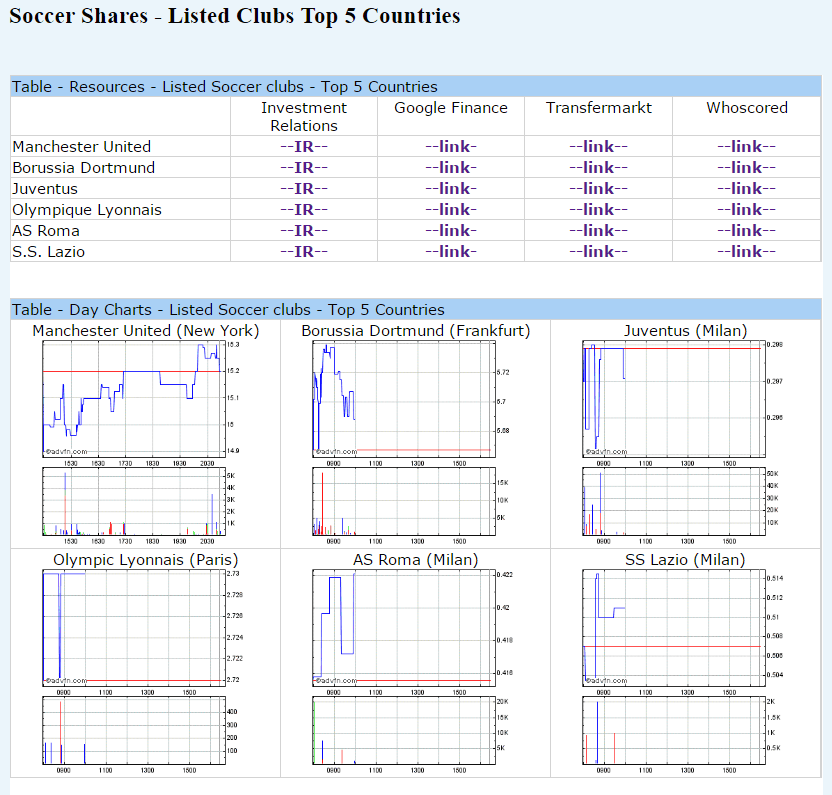The image size is (832, 795).
Task: Open AS Roma Whoscored link
Action: coord(747,231)
